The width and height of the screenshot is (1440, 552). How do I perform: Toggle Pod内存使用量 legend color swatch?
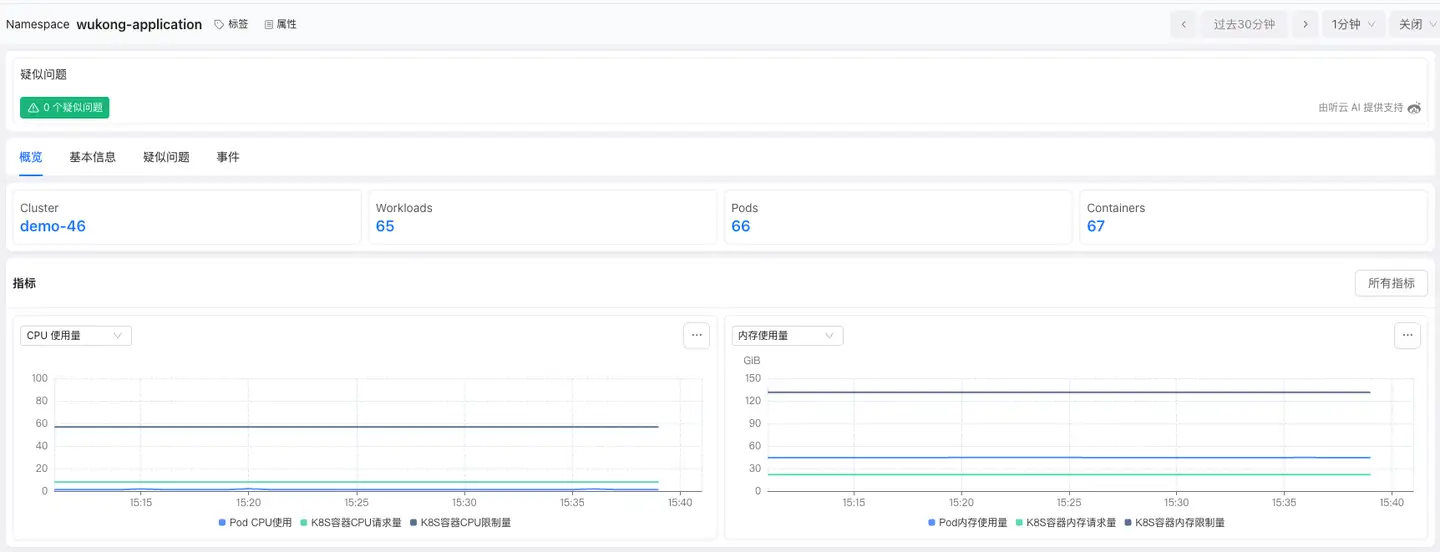(932, 522)
